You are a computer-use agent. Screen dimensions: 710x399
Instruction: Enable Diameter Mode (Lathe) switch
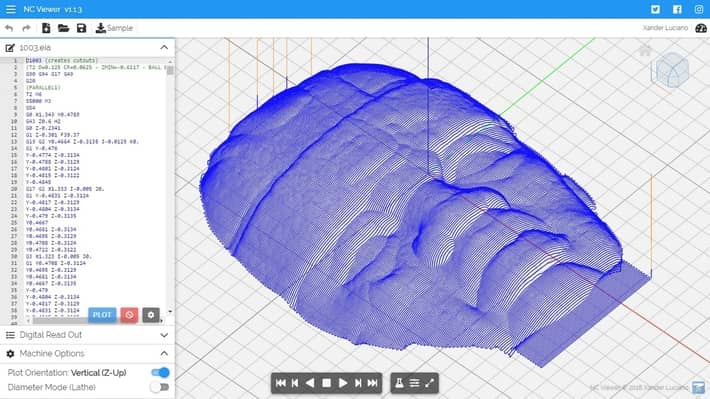pos(160,387)
